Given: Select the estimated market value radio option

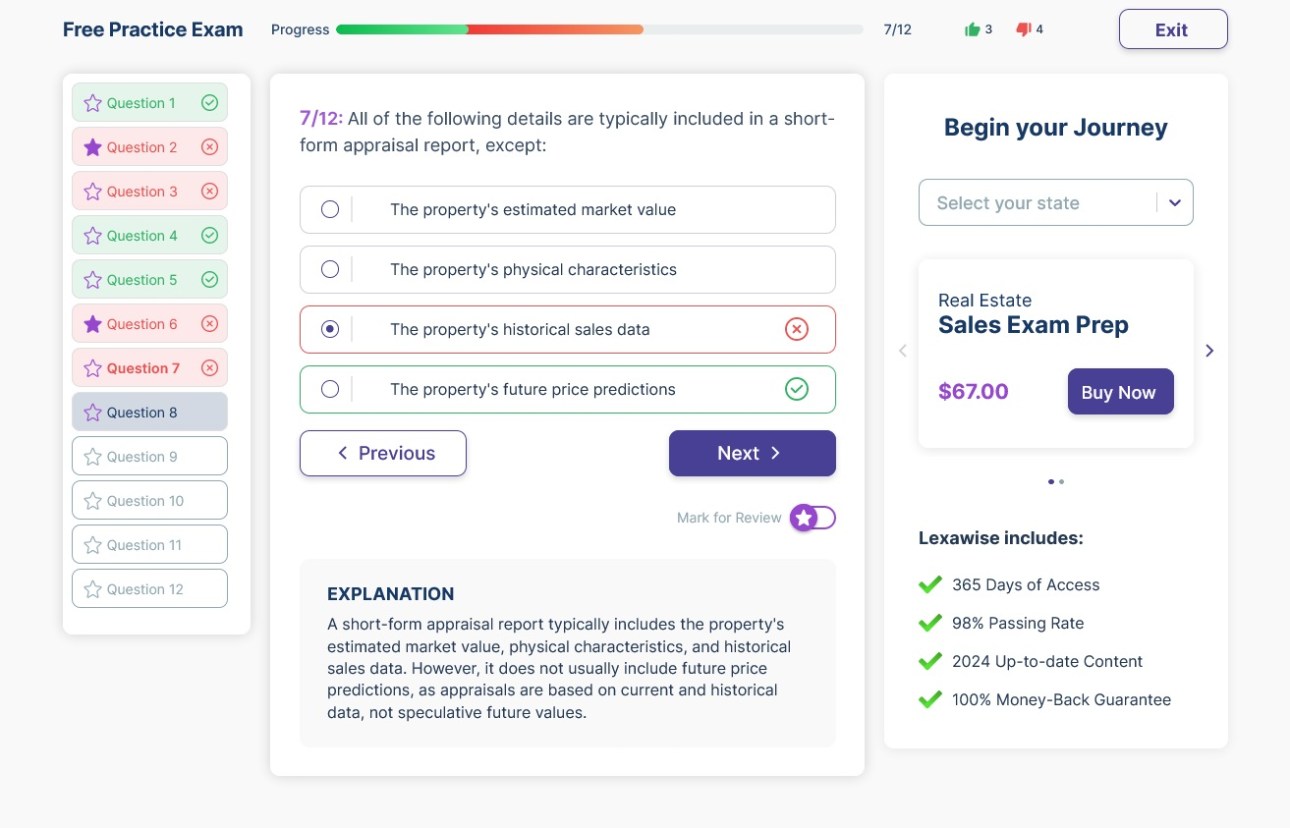Looking at the screenshot, I should tap(330, 210).
